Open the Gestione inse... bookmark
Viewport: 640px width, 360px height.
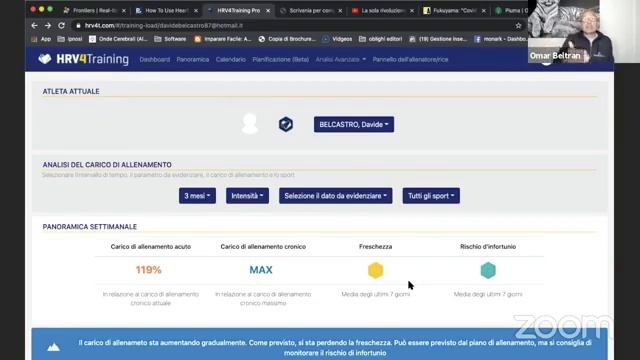[438, 39]
